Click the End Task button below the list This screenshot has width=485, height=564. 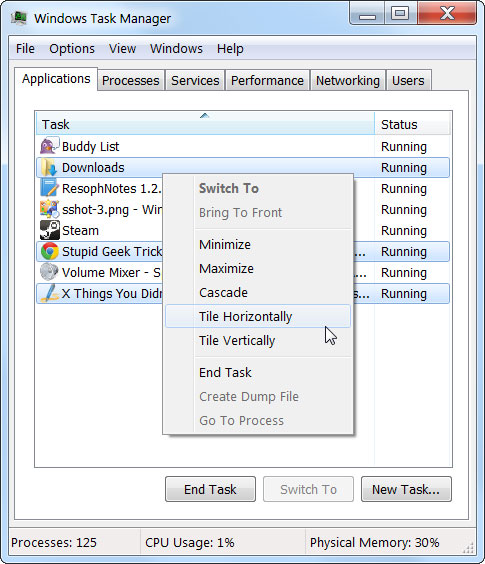point(210,489)
